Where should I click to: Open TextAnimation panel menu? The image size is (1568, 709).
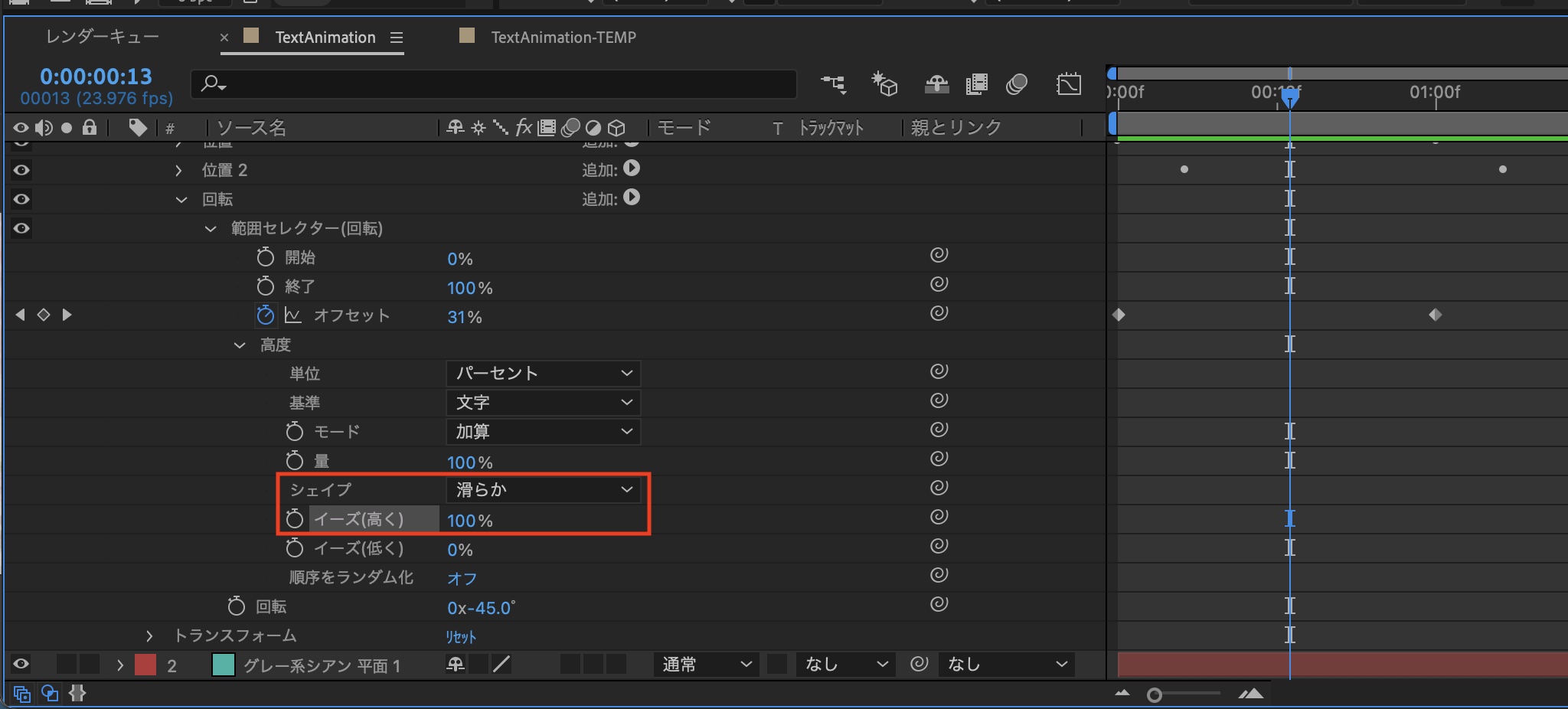coord(396,38)
